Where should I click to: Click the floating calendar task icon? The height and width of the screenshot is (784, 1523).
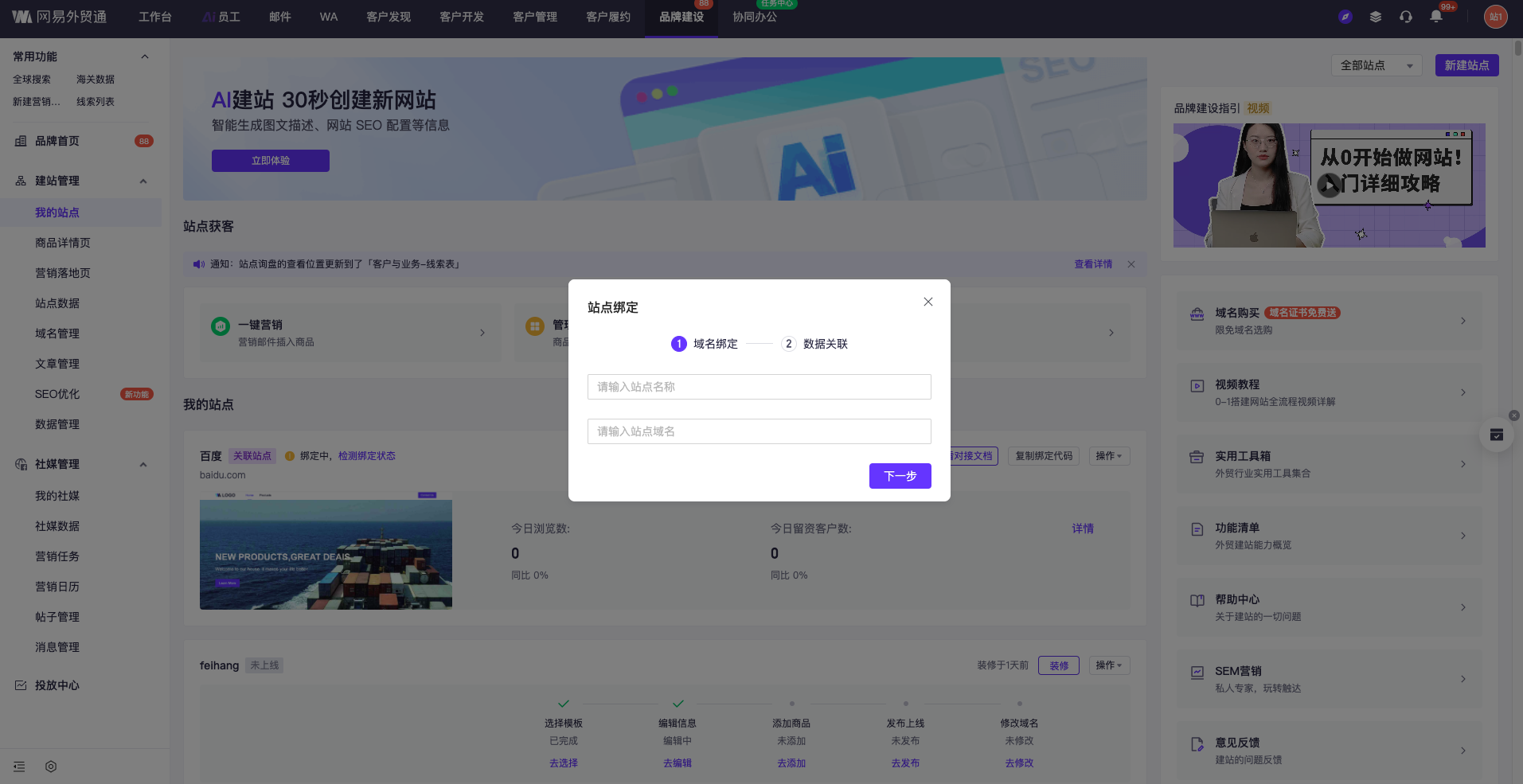click(x=1496, y=435)
